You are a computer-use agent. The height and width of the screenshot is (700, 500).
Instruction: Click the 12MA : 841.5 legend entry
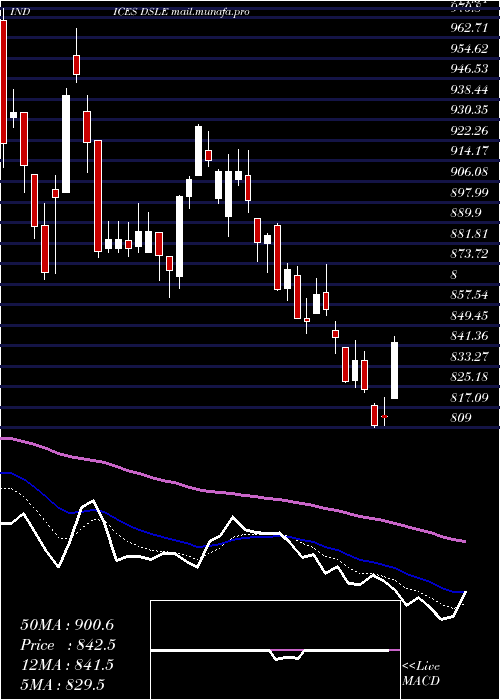pyautogui.click(x=67, y=665)
